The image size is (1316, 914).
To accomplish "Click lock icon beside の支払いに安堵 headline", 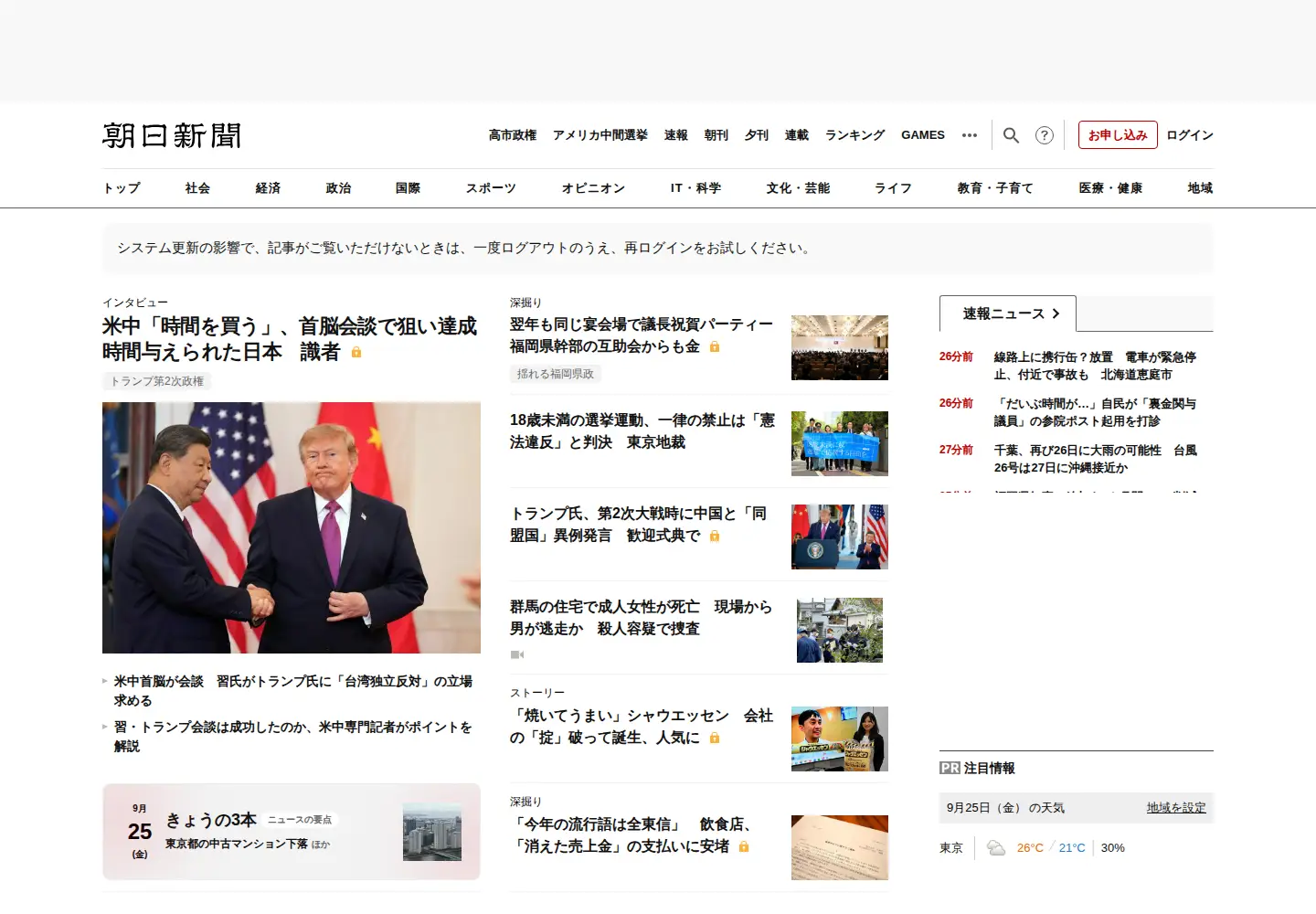I will click(744, 846).
